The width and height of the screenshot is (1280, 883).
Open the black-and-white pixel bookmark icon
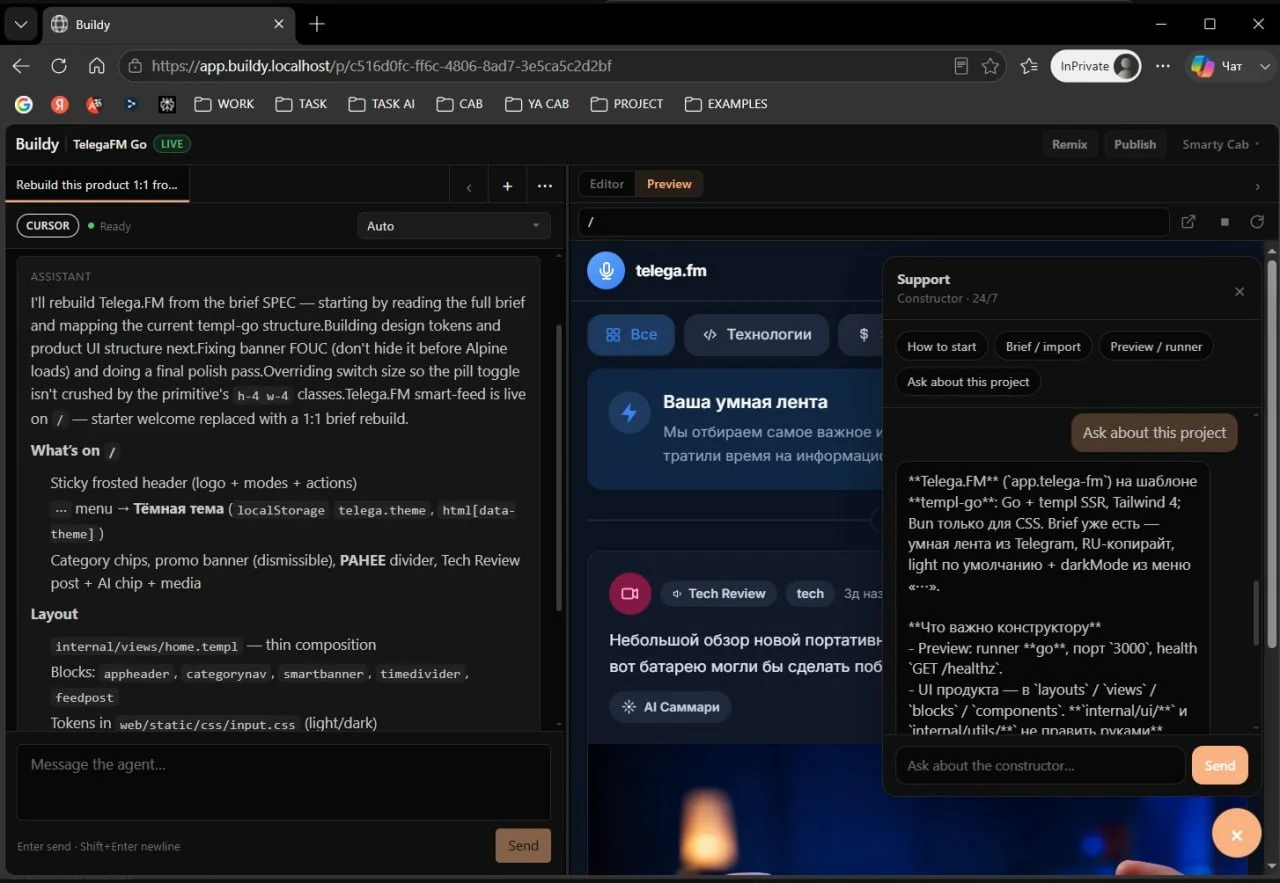[x=167, y=104]
